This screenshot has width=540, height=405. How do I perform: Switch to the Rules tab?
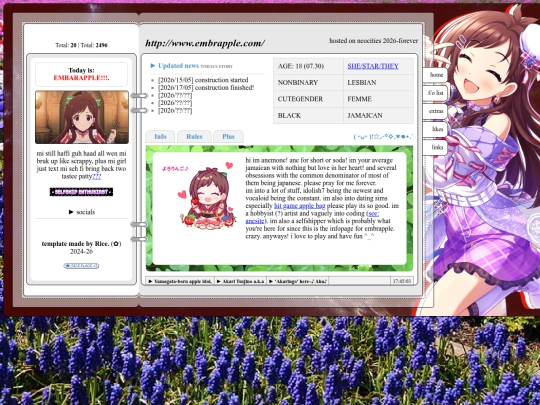tap(194, 137)
